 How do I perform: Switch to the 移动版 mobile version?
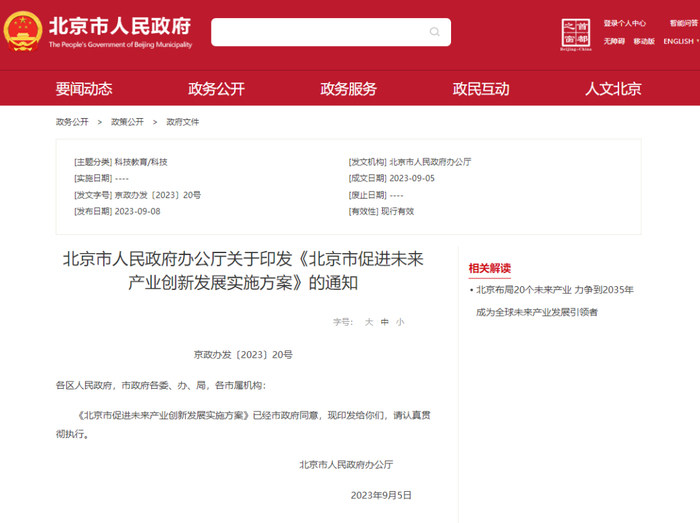(x=644, y=41)
